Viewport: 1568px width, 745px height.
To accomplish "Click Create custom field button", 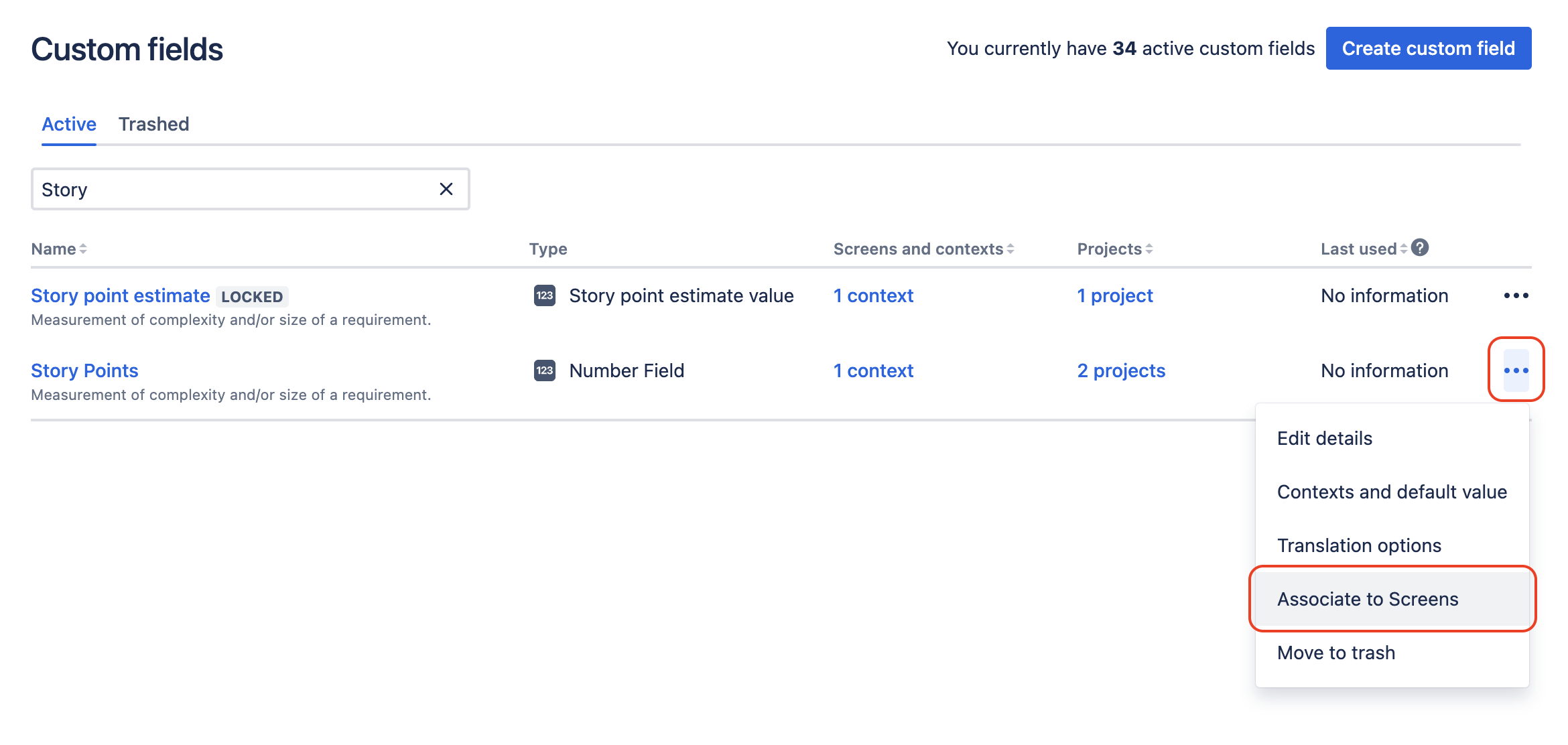I will coord(1428,48).
